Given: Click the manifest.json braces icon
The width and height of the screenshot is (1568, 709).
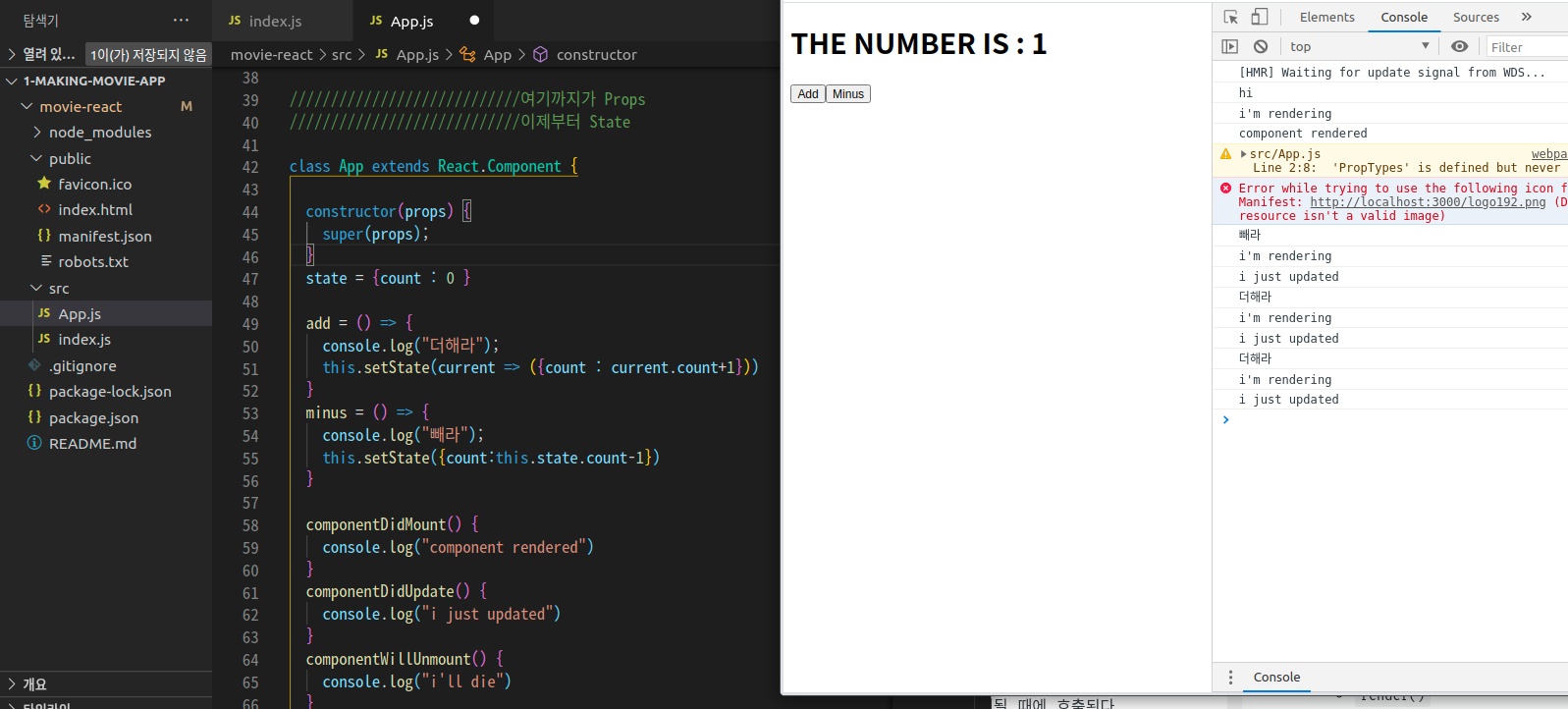Looking at the screenshot, I should click(44, 236).
